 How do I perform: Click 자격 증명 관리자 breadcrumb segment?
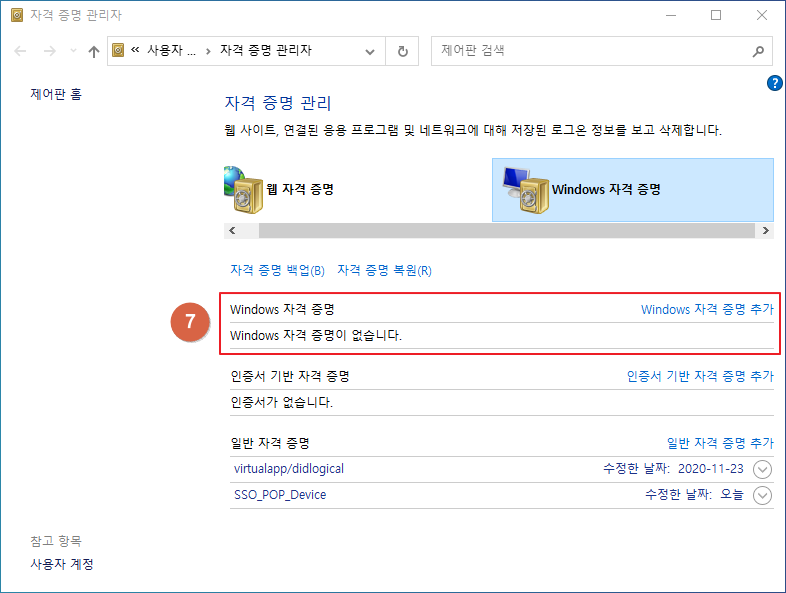[266, 51]
